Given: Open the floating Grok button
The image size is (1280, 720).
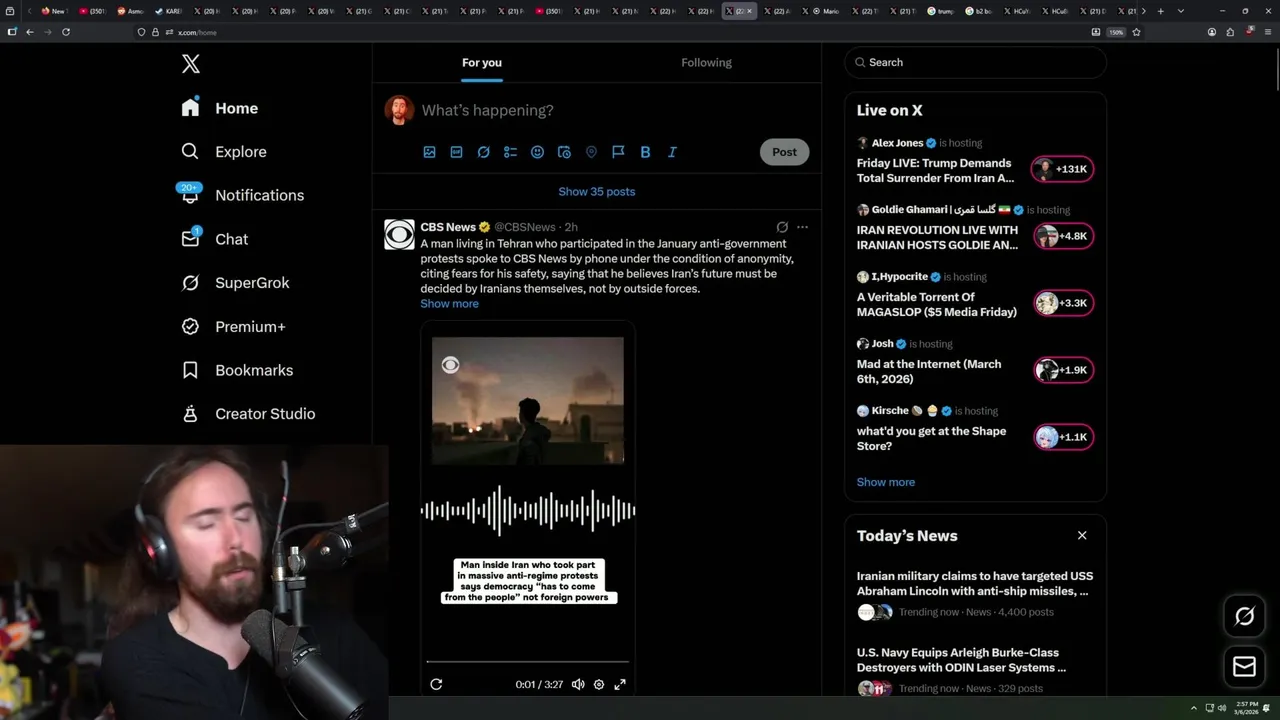Looking at the screenshot, I should pos(1245,617).
